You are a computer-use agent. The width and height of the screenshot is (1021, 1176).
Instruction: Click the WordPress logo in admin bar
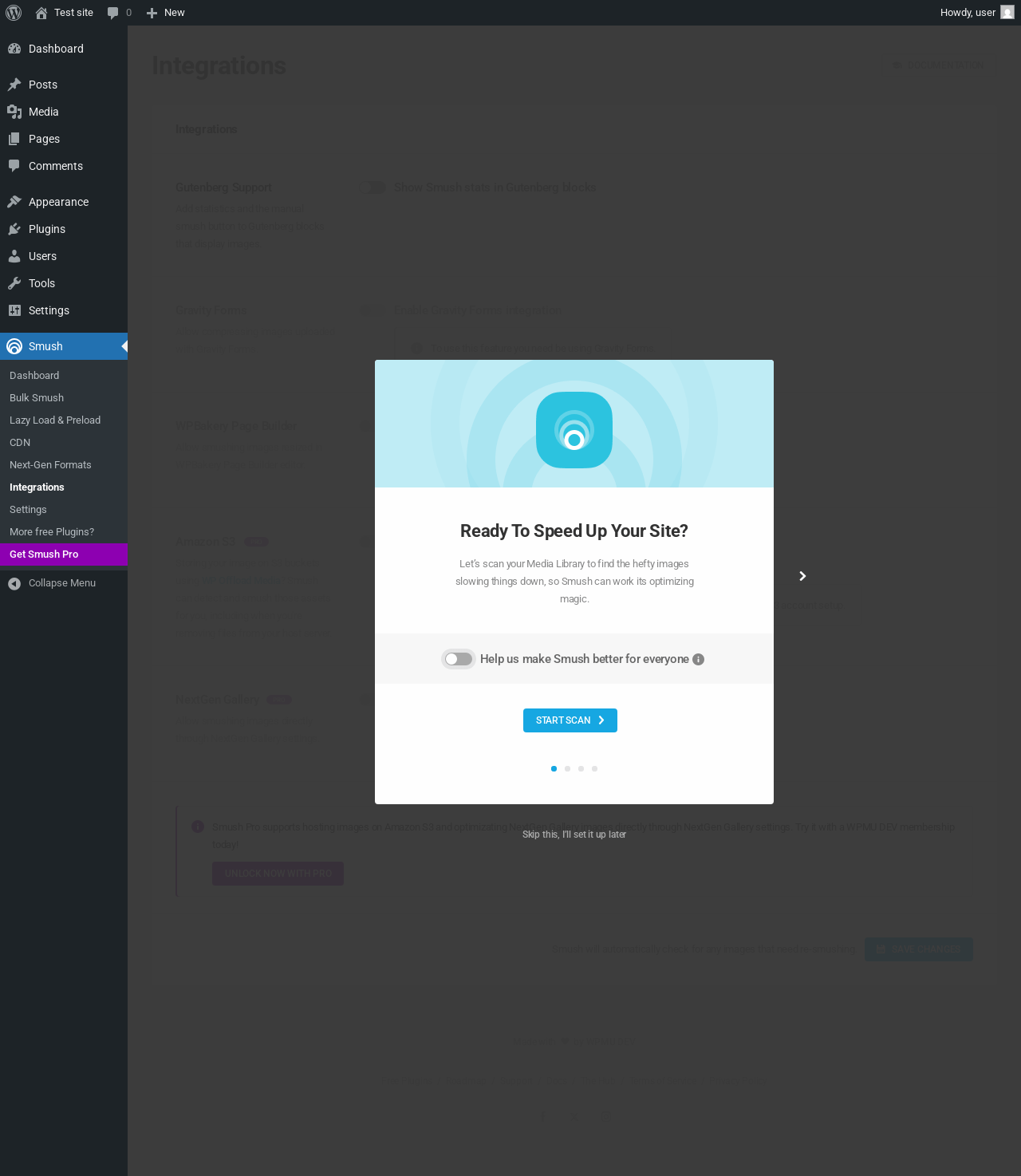14,13
